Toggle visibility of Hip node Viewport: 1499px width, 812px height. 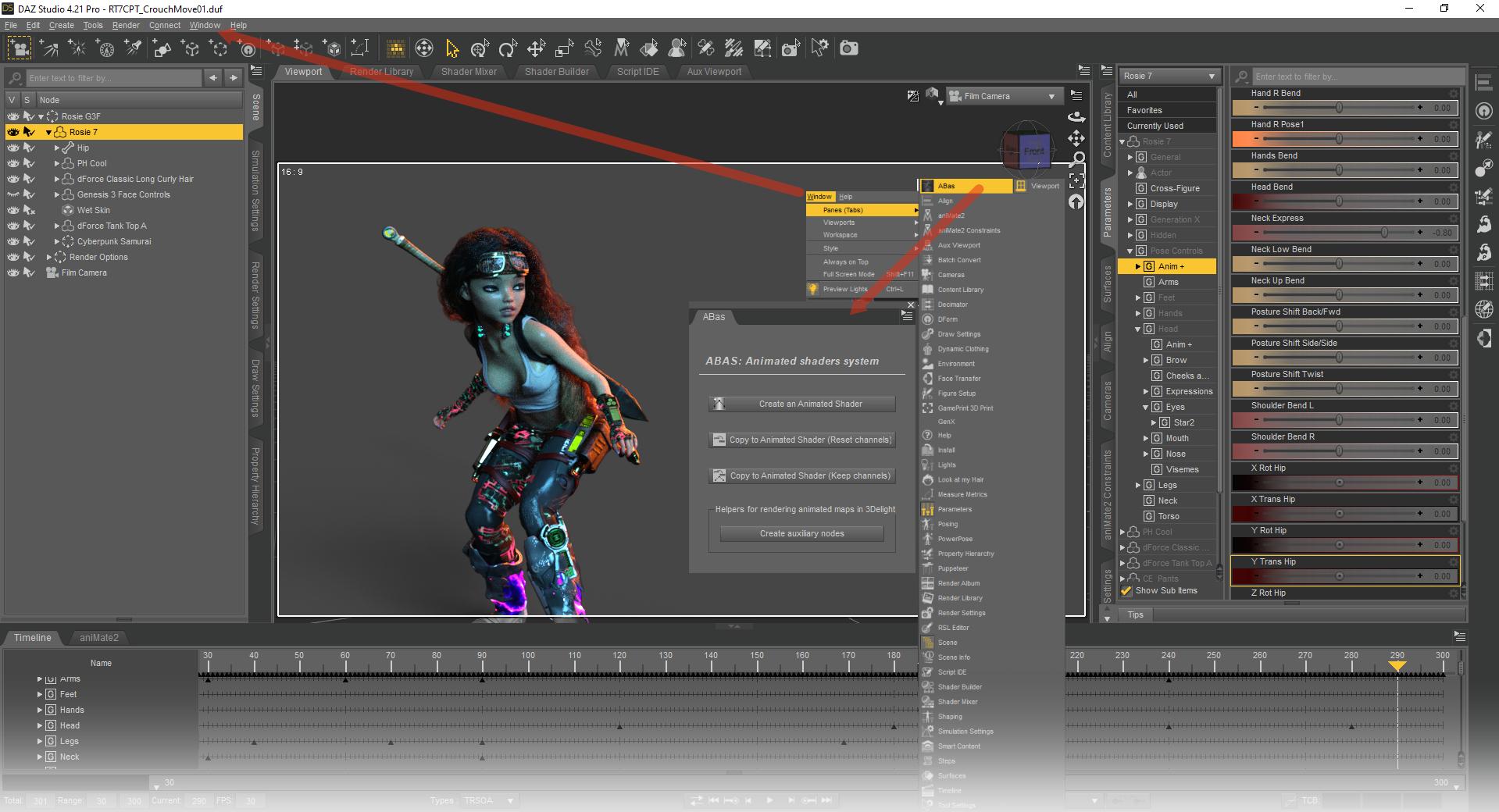point(13,148)
